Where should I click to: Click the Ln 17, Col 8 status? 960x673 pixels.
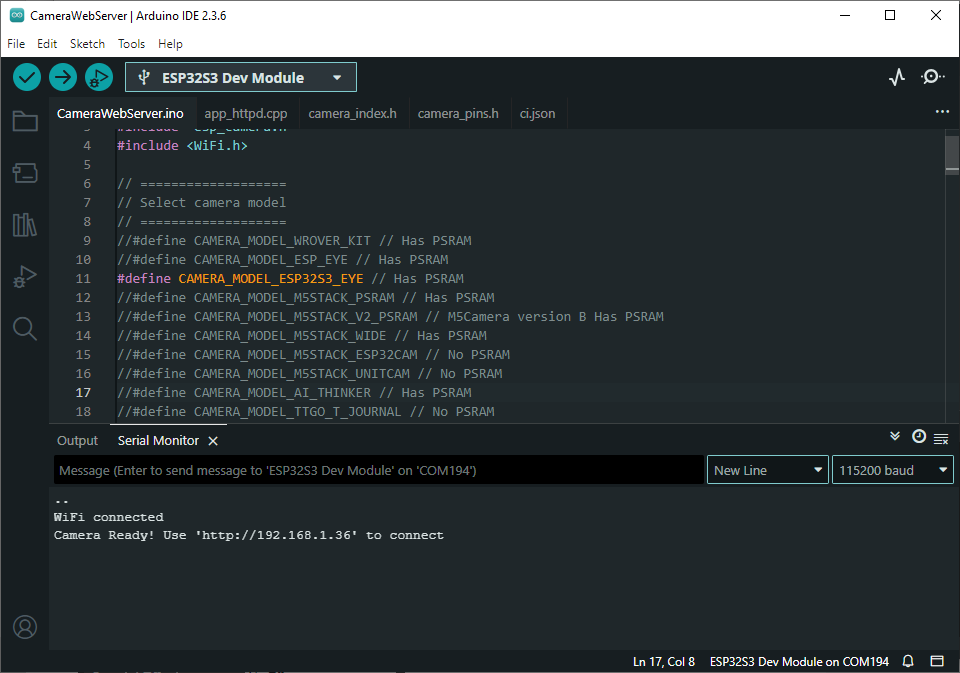tap(664, 661)
